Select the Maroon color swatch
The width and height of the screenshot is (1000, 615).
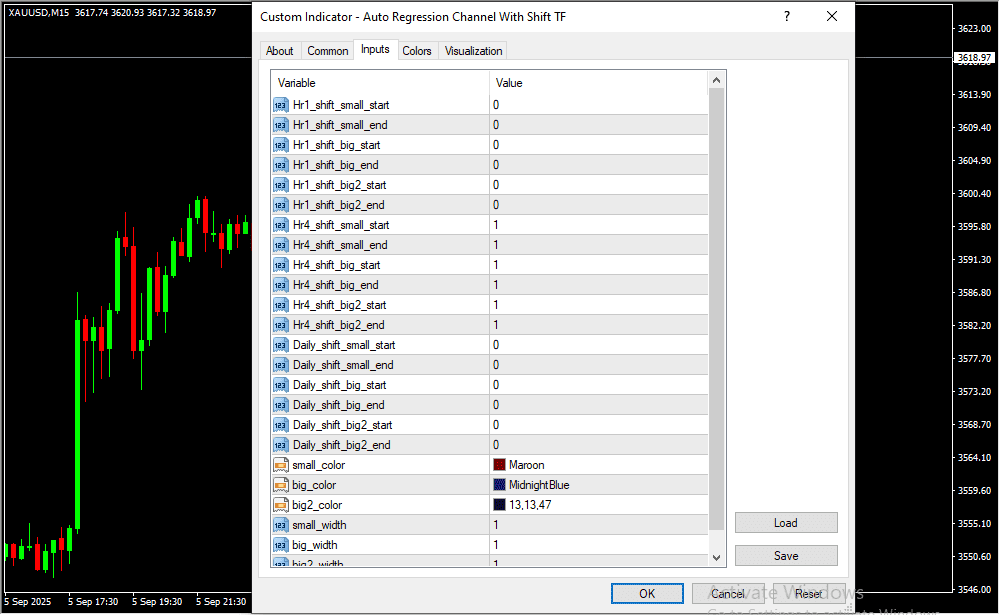click(500, 465)
